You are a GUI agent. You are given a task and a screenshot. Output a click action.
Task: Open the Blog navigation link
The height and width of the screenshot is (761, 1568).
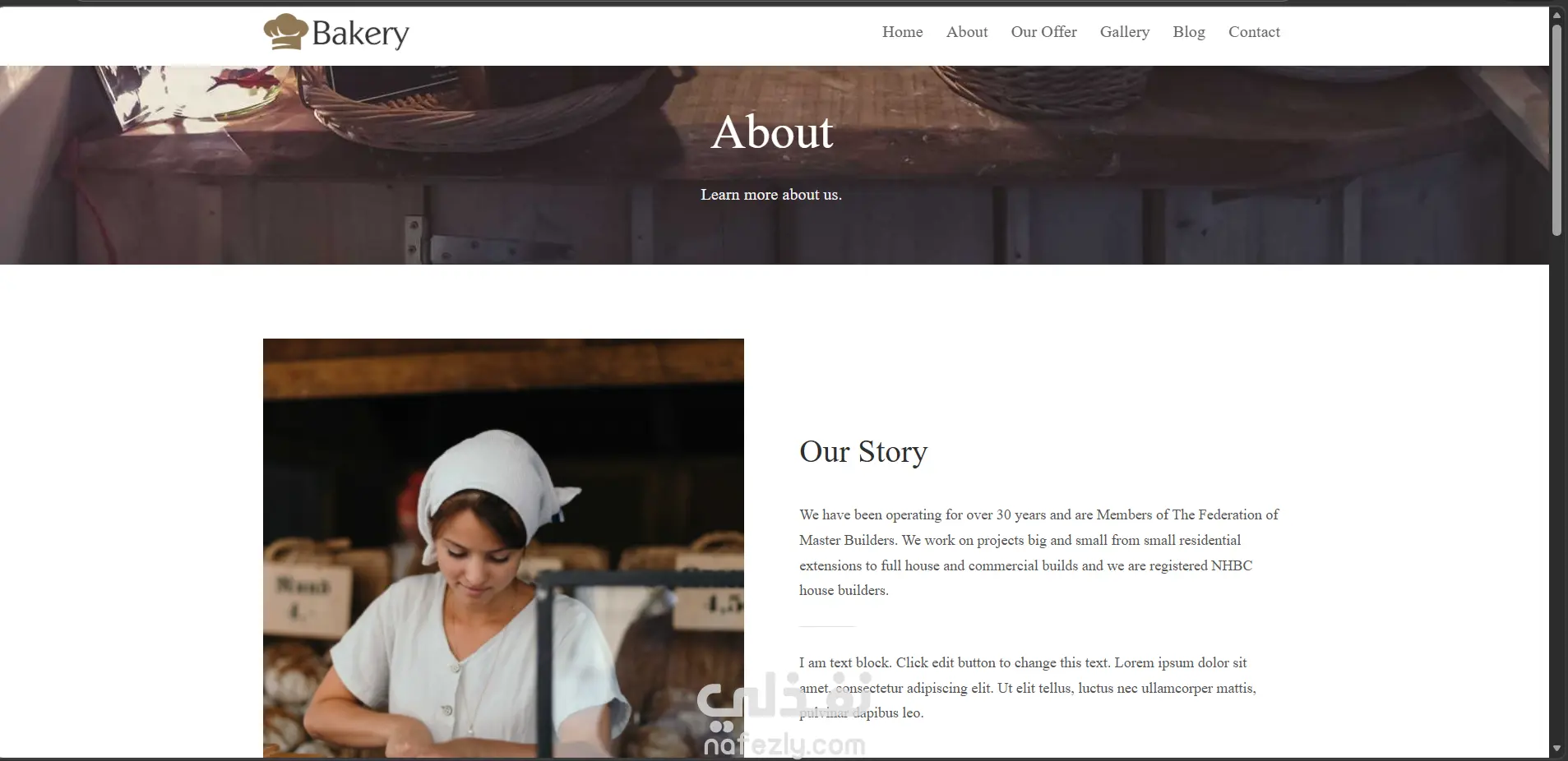(1188, 32)
